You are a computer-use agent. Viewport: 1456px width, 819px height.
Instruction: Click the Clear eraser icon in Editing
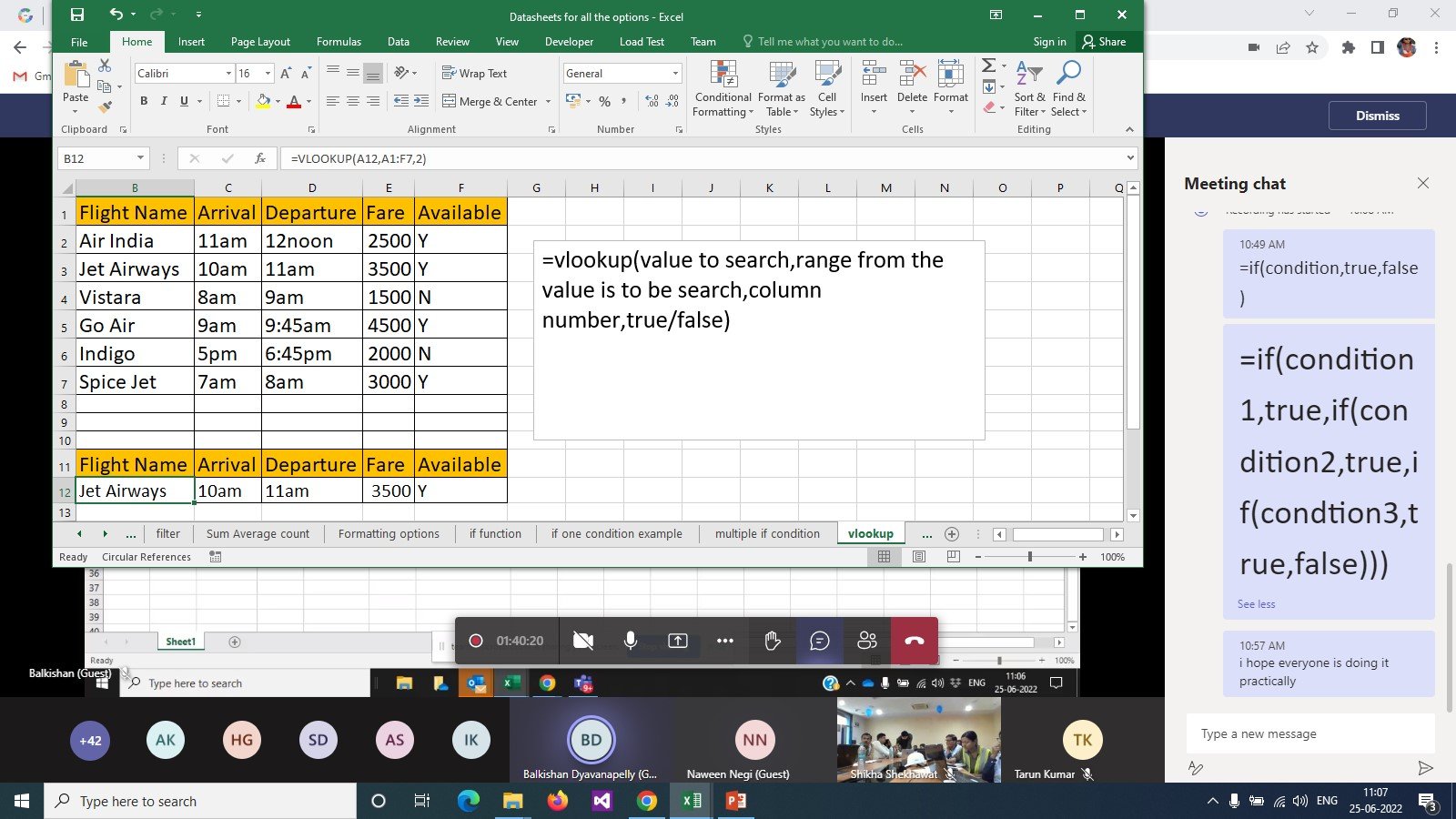989,107
